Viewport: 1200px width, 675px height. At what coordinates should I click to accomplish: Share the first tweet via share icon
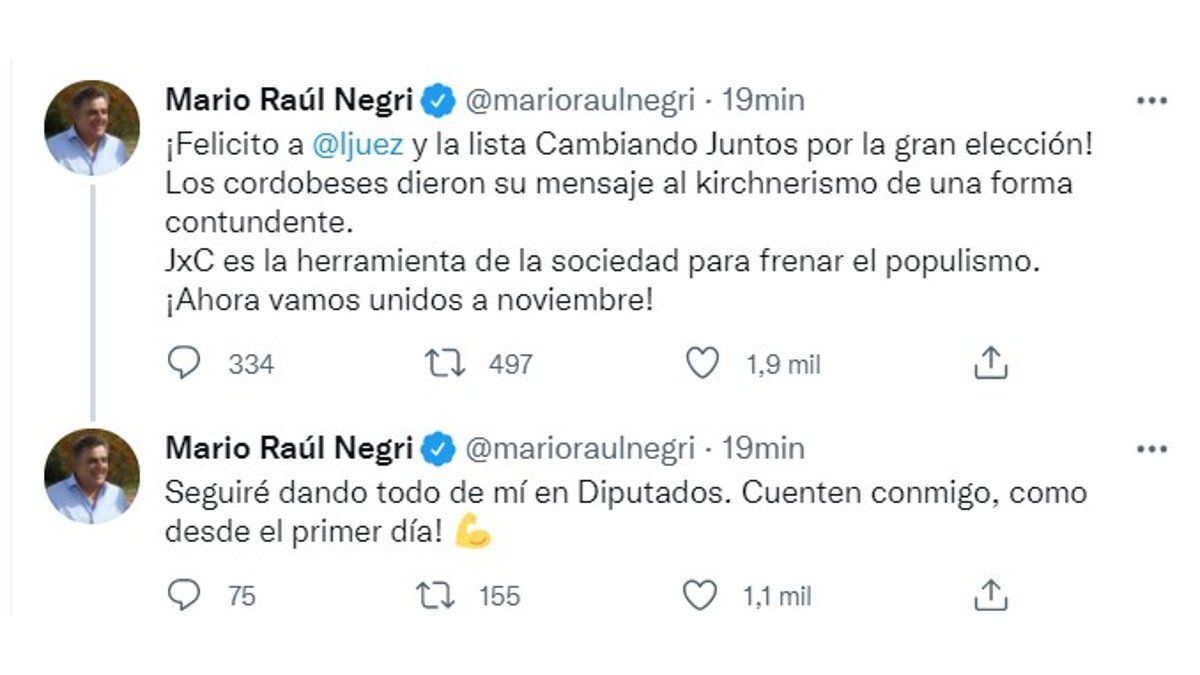(x=990, y=364)
